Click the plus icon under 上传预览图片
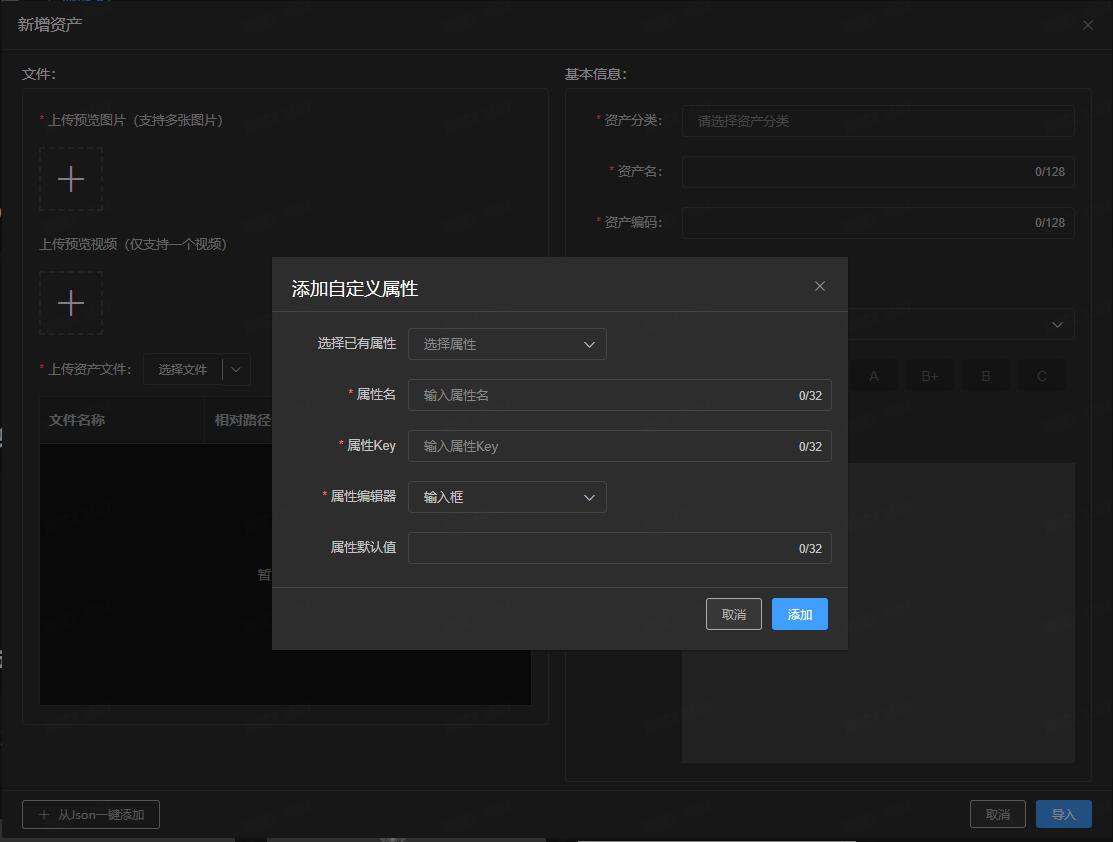The image size is (1113, 842). click(71, 179)
